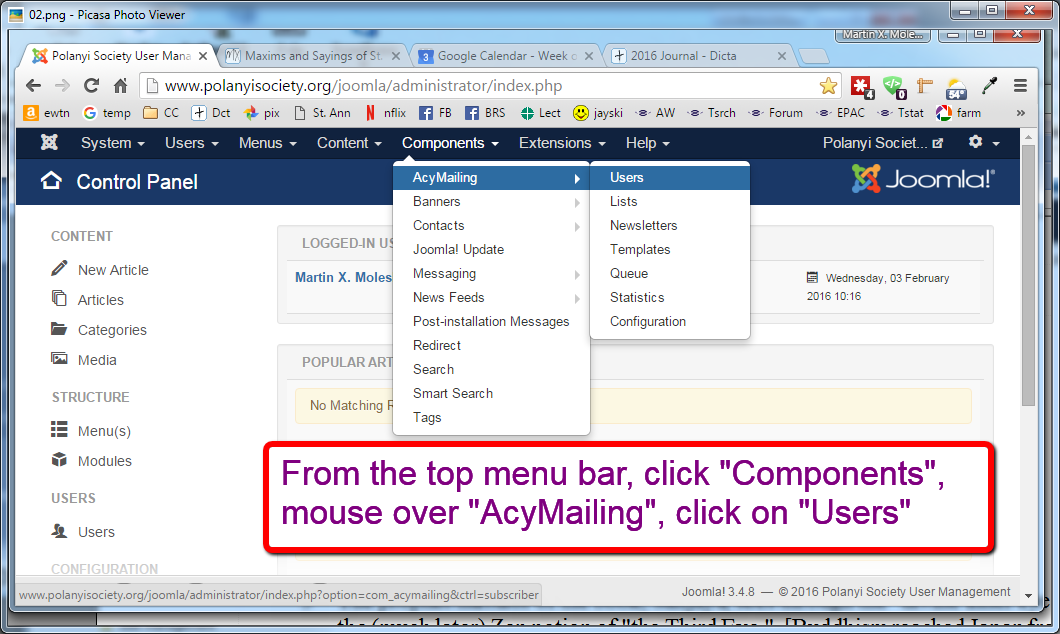This screenshot has height=634, width=1060.
Task: Open the settings gear dropdown
Action: pyautogui.click(x=983, y=143)
